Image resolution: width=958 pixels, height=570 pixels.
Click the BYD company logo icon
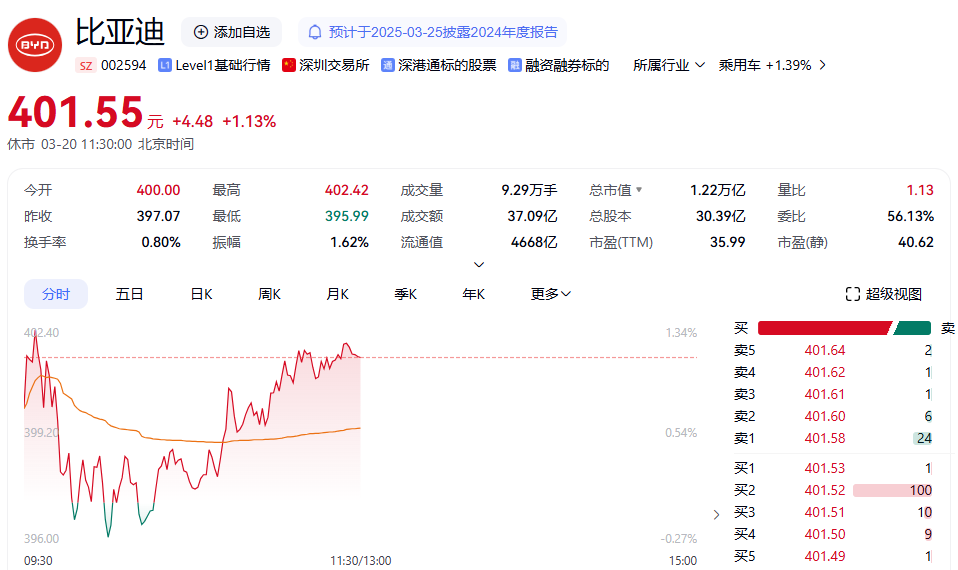pyautogui.click(x=35, y=45)
